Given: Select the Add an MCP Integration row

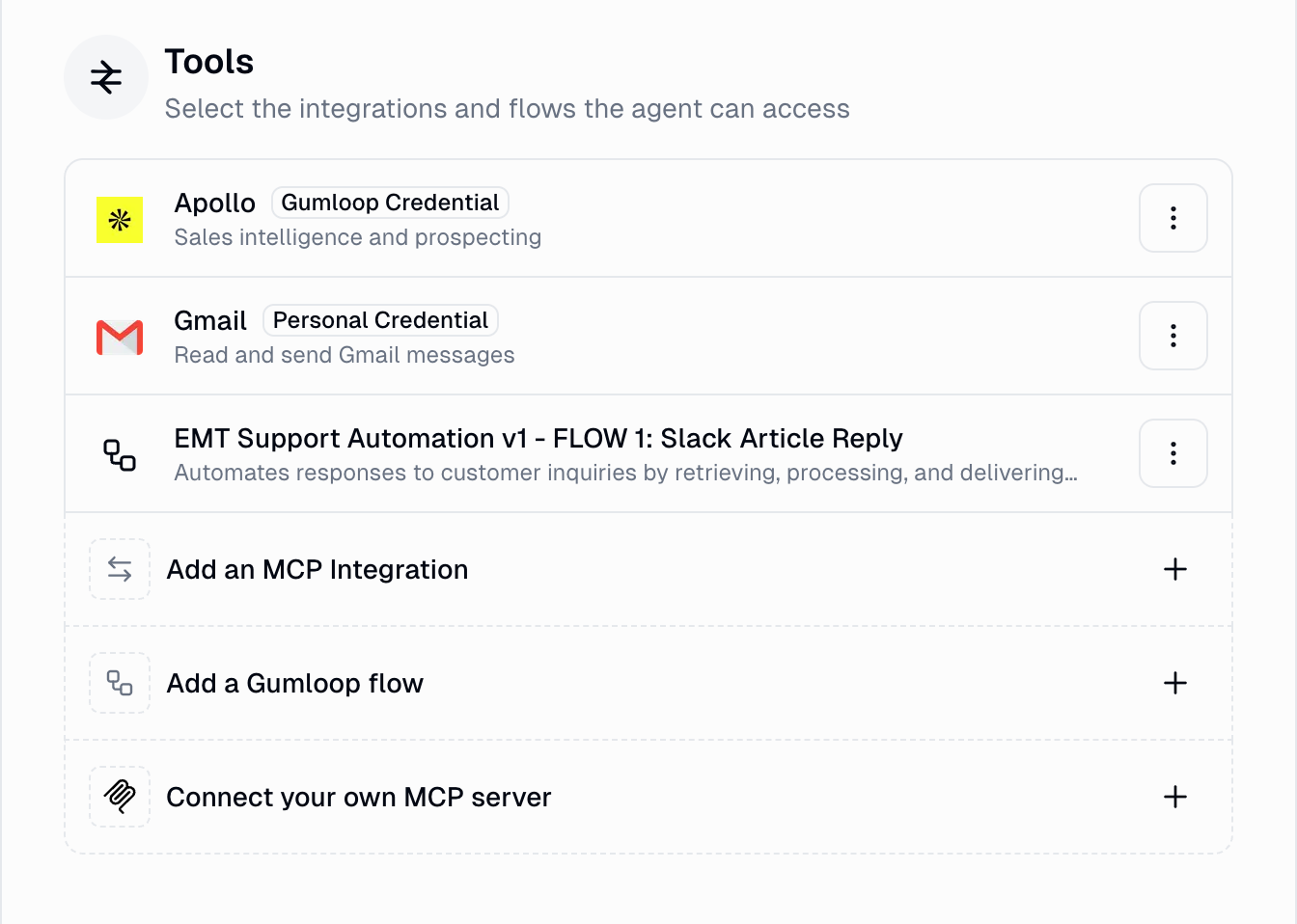Looking at the screenshot, I should 317,570.
